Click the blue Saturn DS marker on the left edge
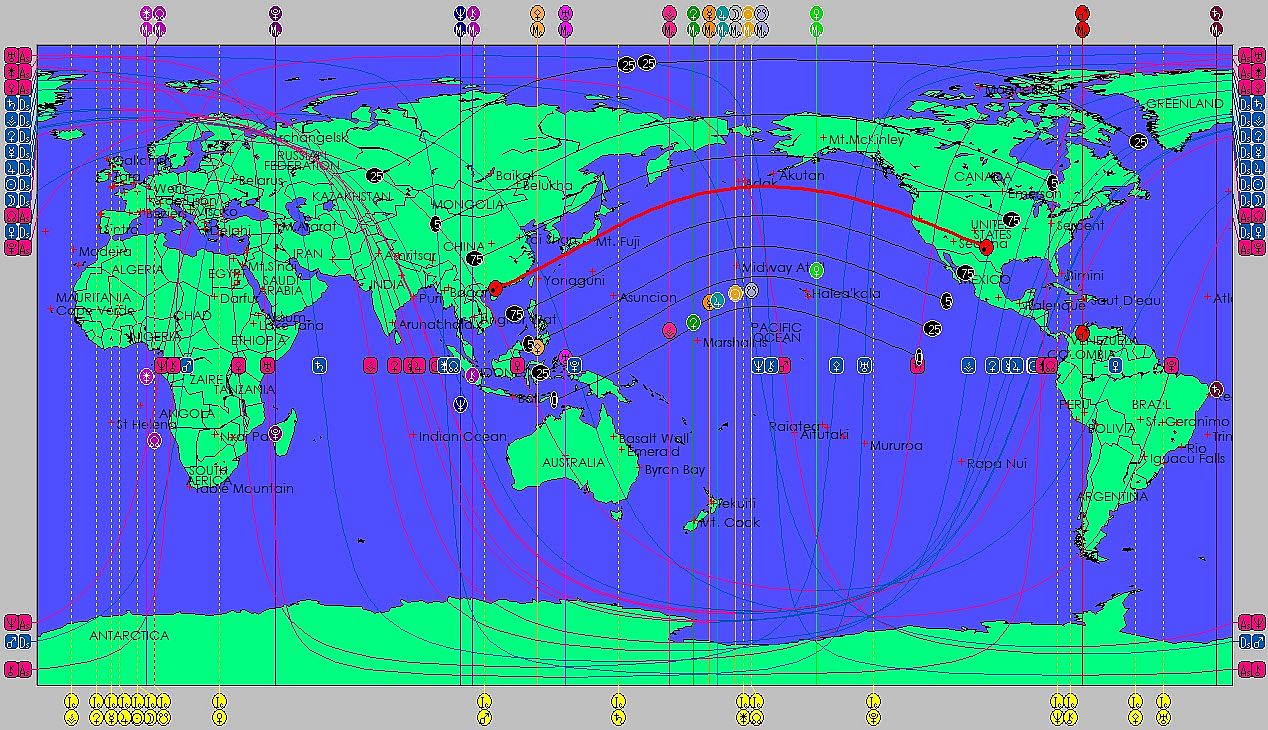 (19, 104)
